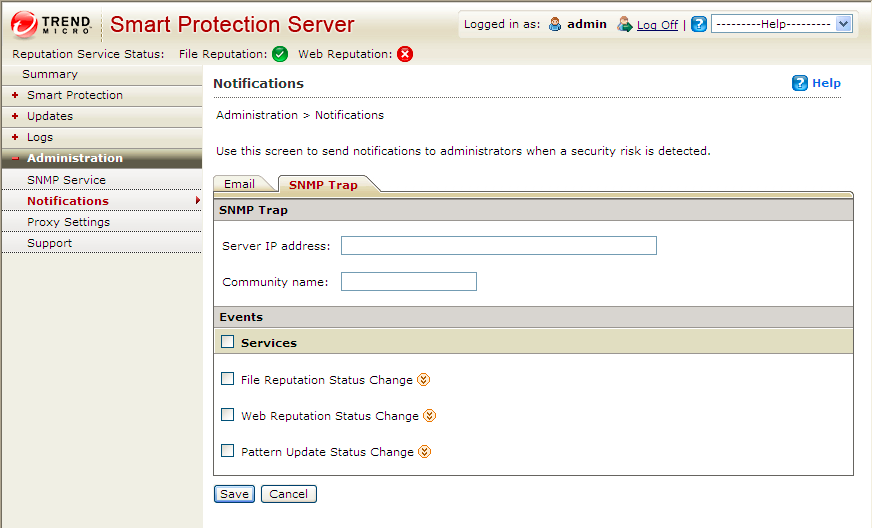
Task: Click the Log Off icon beside the link
Action: pyautogui.click(x=625, y=24)
